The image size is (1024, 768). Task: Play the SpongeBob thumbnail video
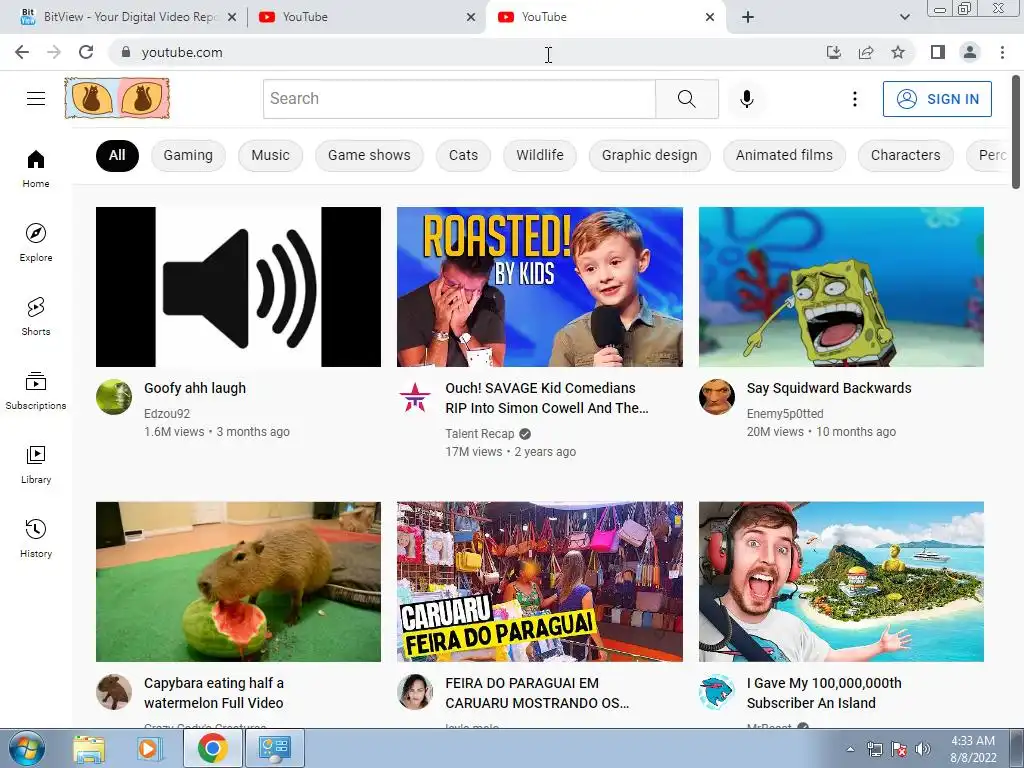click(841, 287)
